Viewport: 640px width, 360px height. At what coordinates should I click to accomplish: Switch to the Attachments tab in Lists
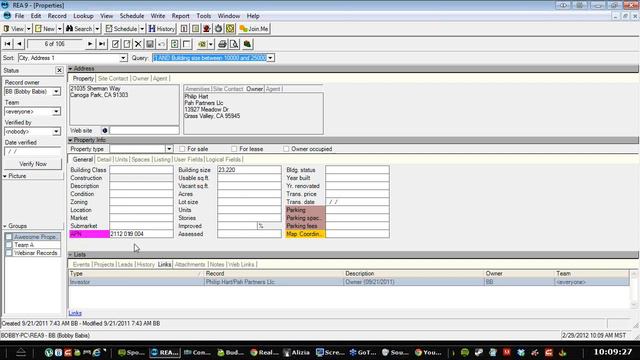pos(190,264)
